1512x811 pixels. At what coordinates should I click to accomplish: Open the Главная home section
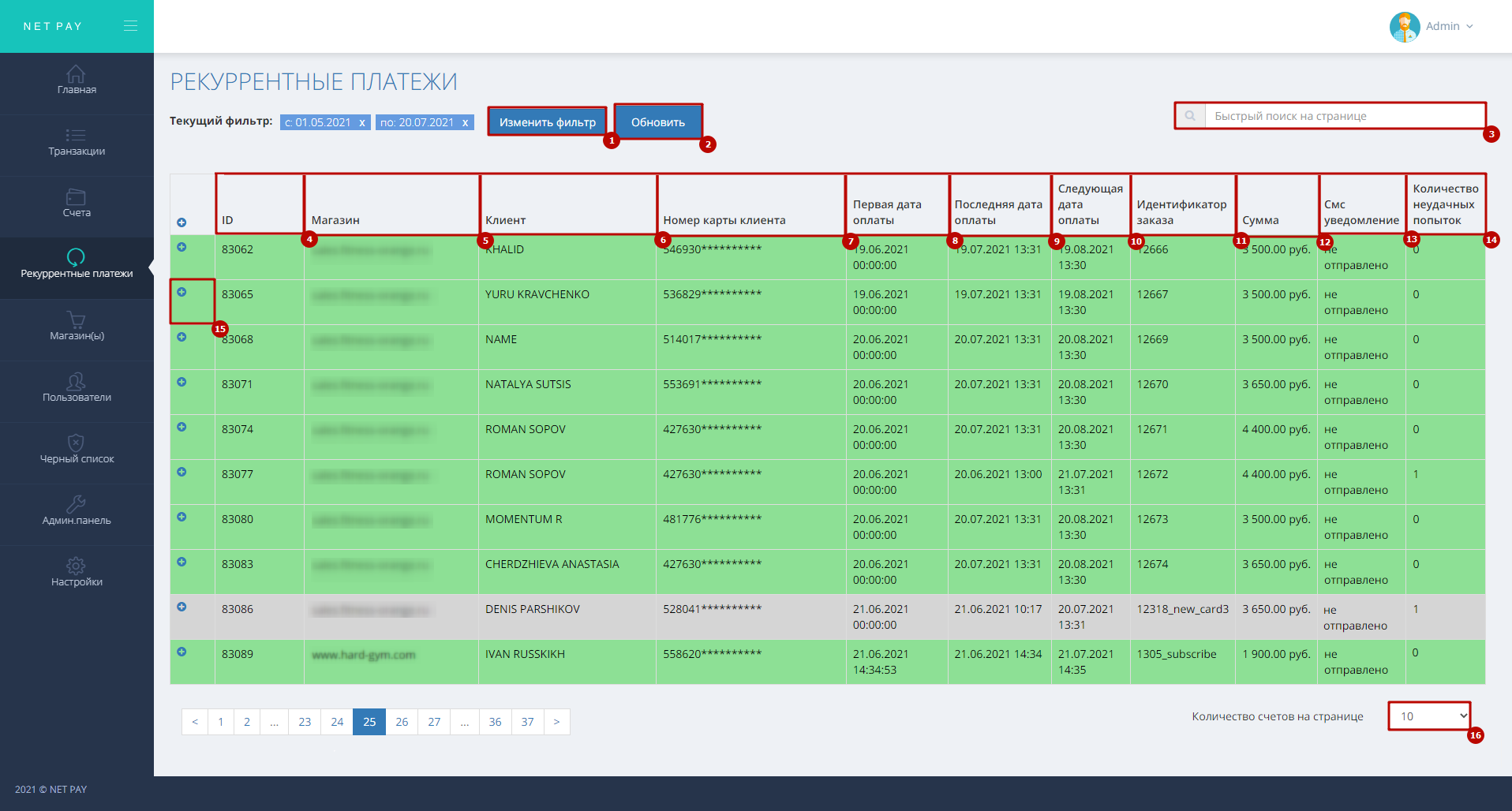pos(77,80)
